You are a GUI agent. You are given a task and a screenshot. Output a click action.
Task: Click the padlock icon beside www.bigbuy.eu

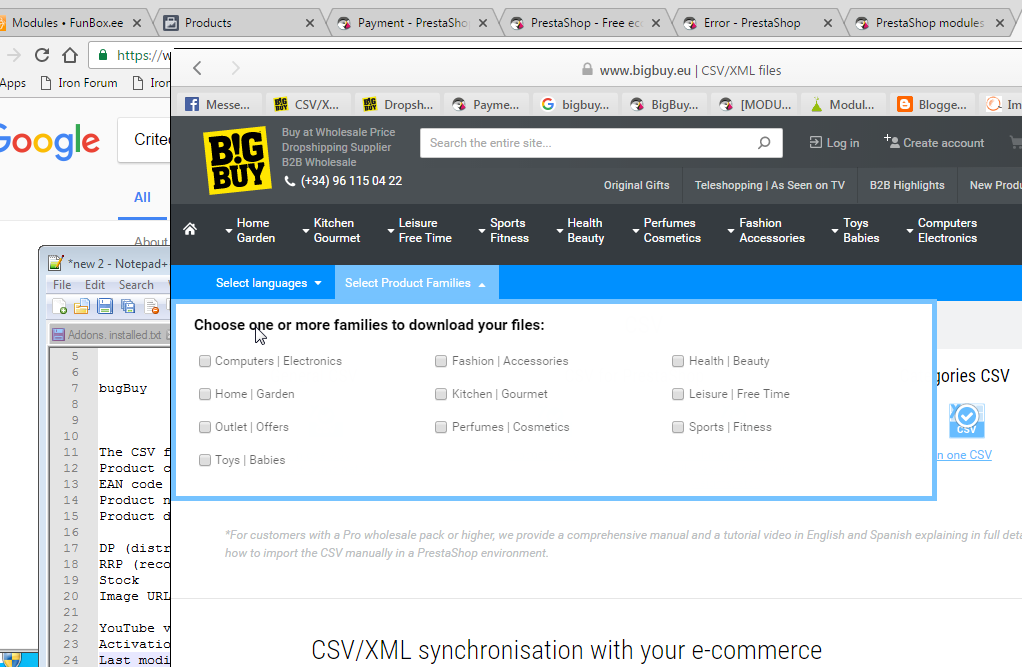587,69
